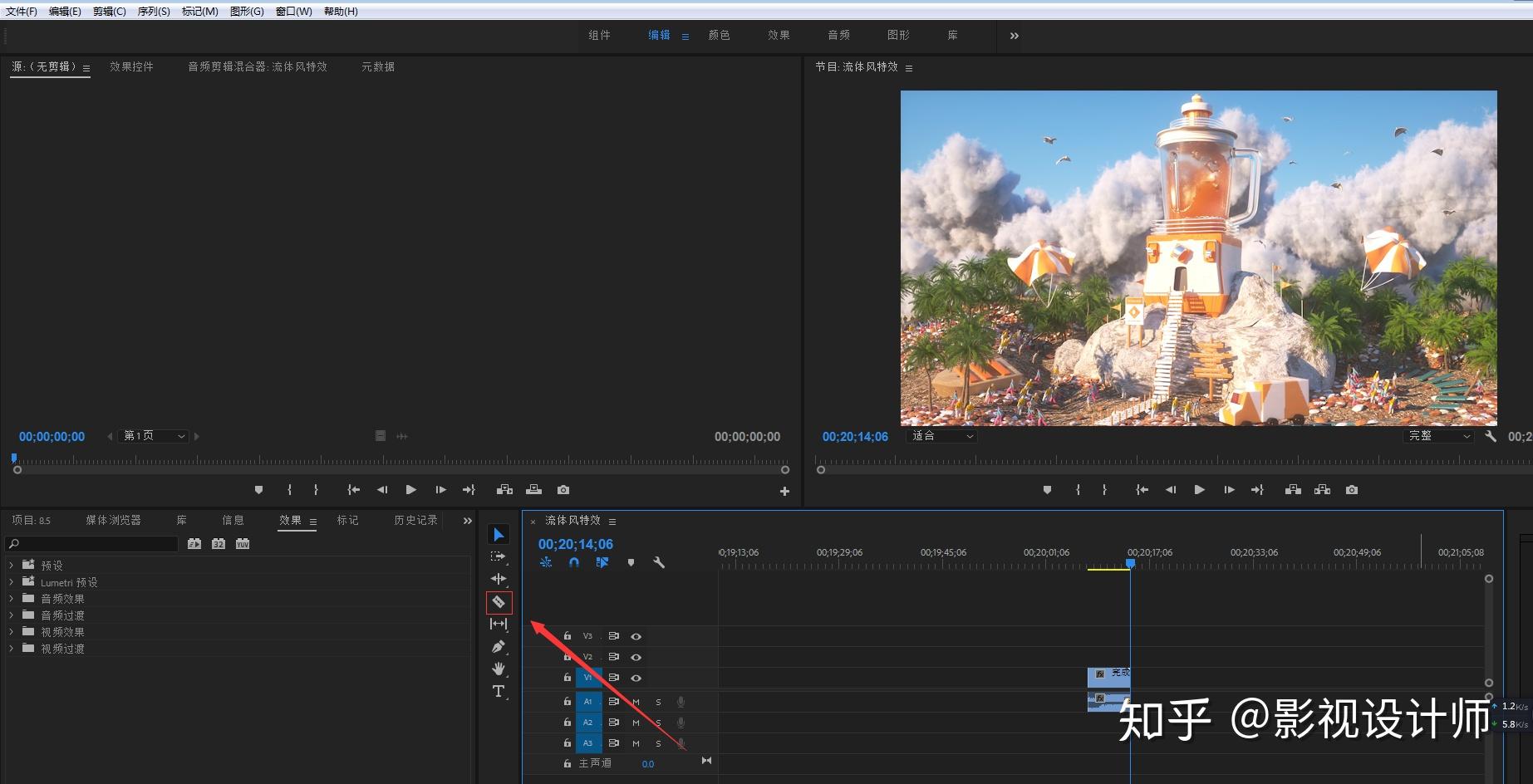Open 序列(S) menu
Image resolution: width=1533 pixels, height=784 pixels.
pos(154,12)
